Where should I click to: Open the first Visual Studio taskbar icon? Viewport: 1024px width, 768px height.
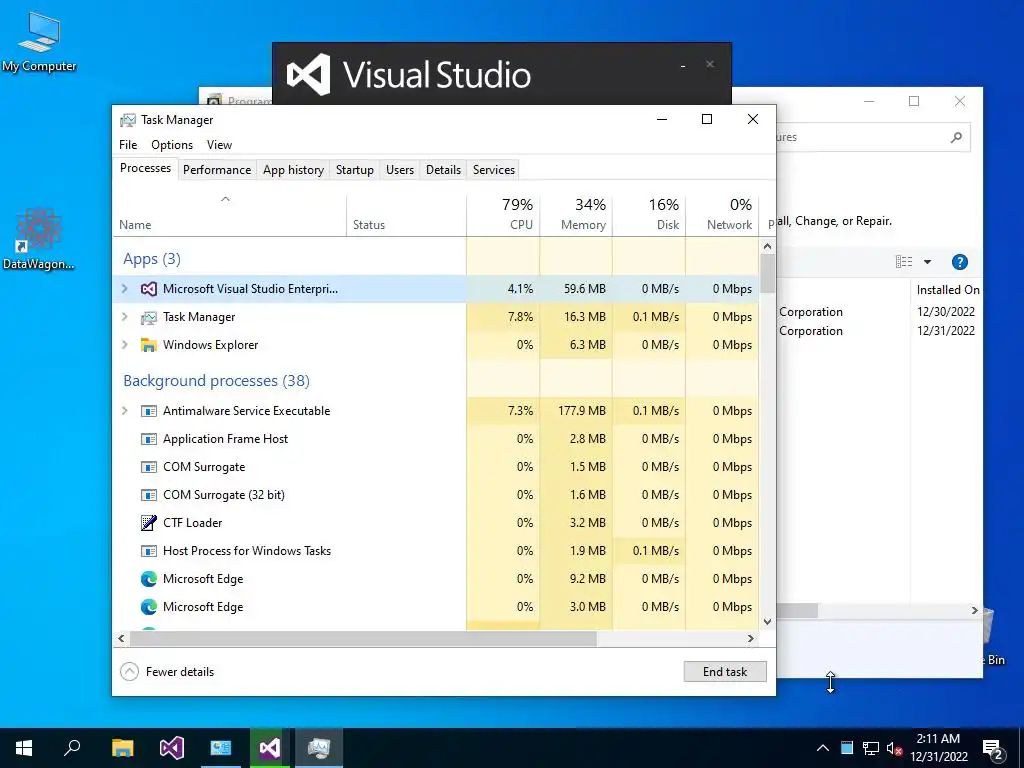coord(172,748)
